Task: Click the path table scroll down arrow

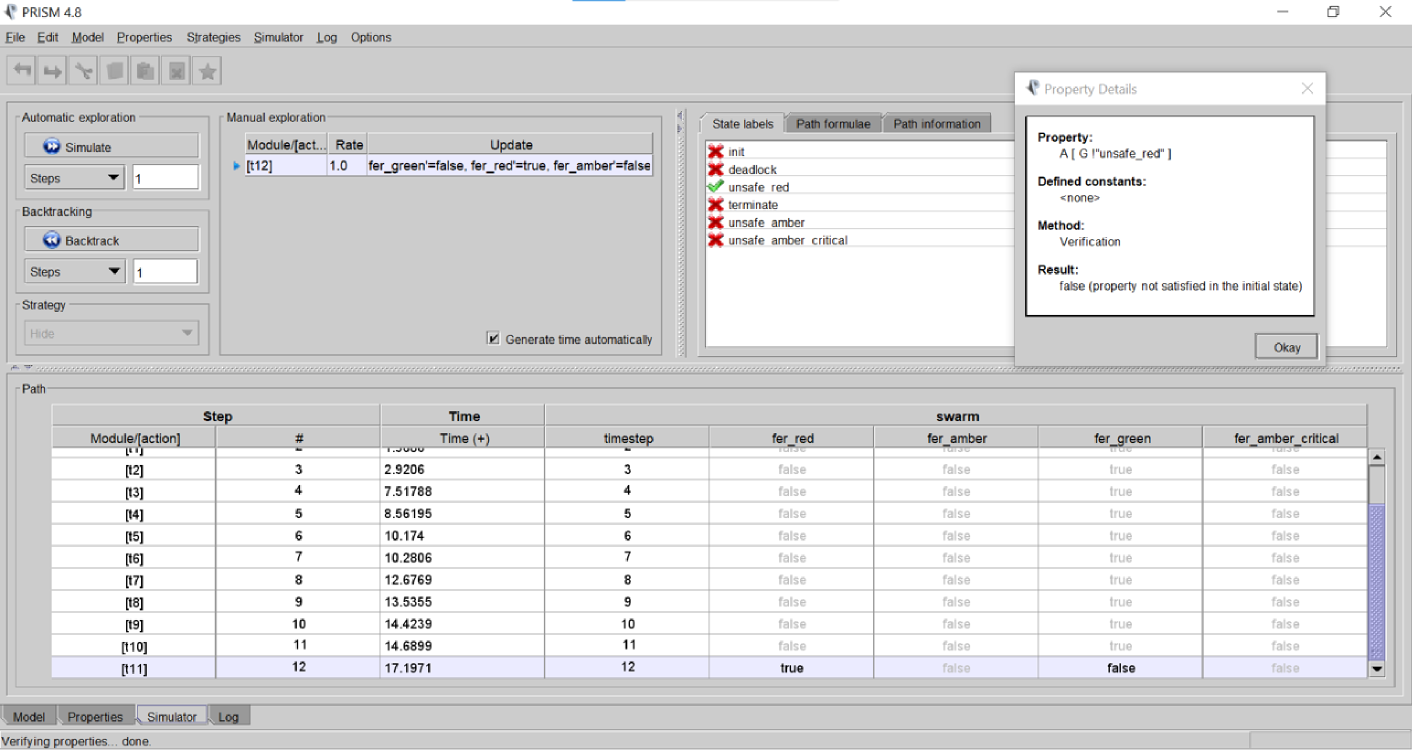Action: pyautogui.click(x=1376, y=669)
